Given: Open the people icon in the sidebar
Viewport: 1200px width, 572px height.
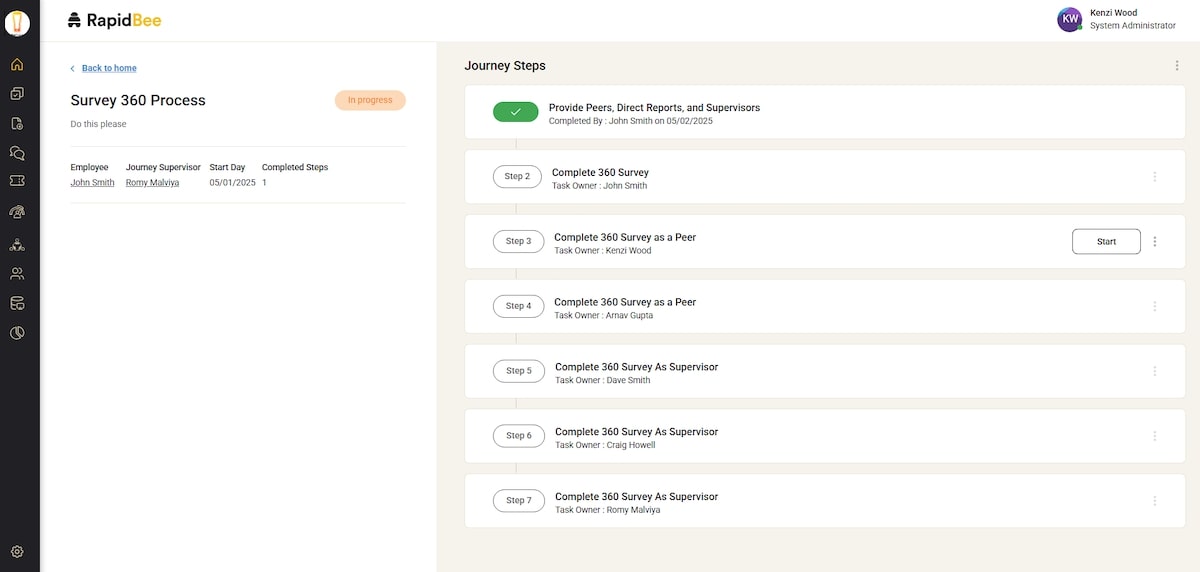Looking at the screenshot, I should tap(17, 273).
